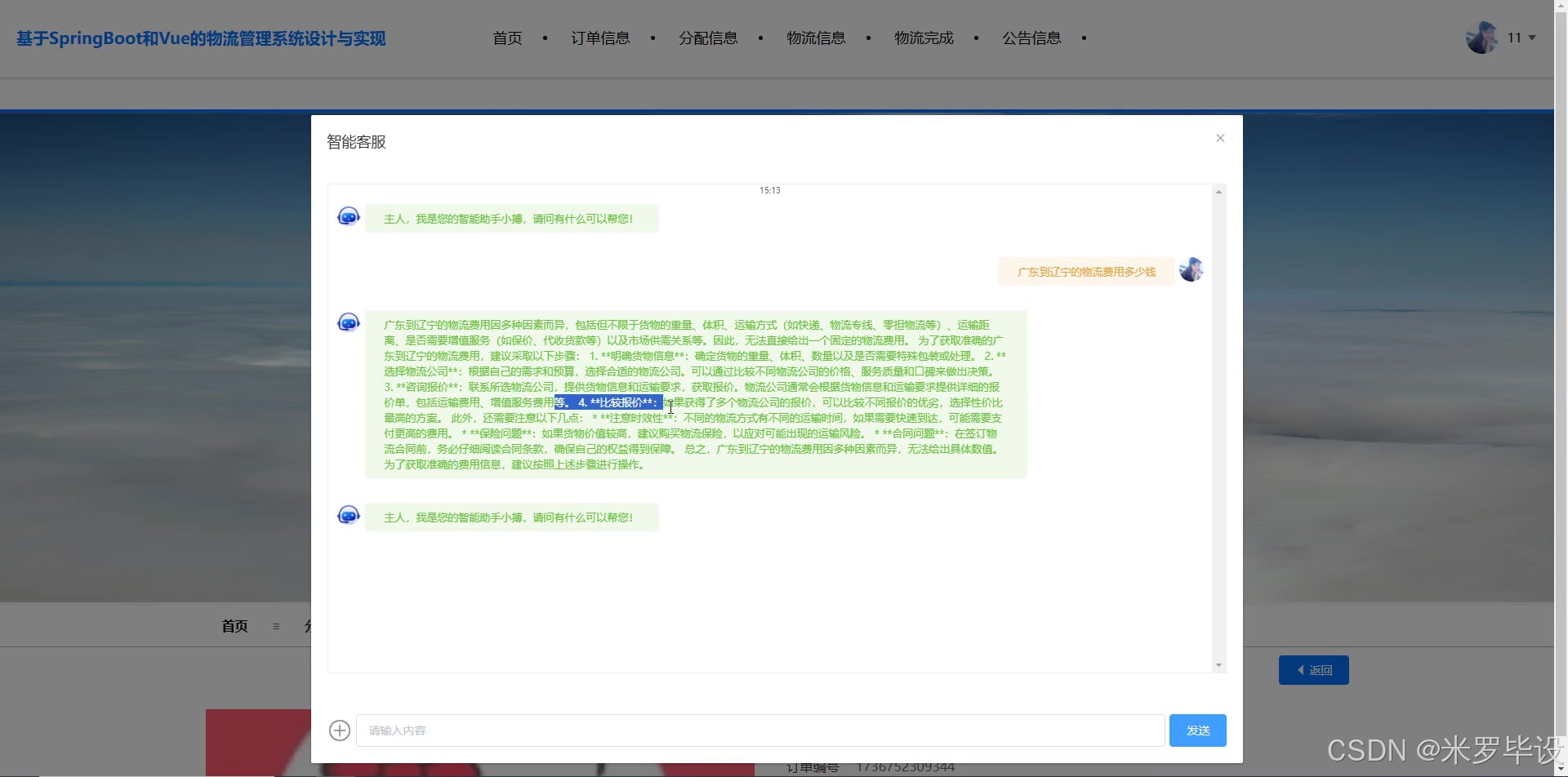Click the robot avatar beside the first greeting
1568x777 pixels.
[x=349, y=216]
